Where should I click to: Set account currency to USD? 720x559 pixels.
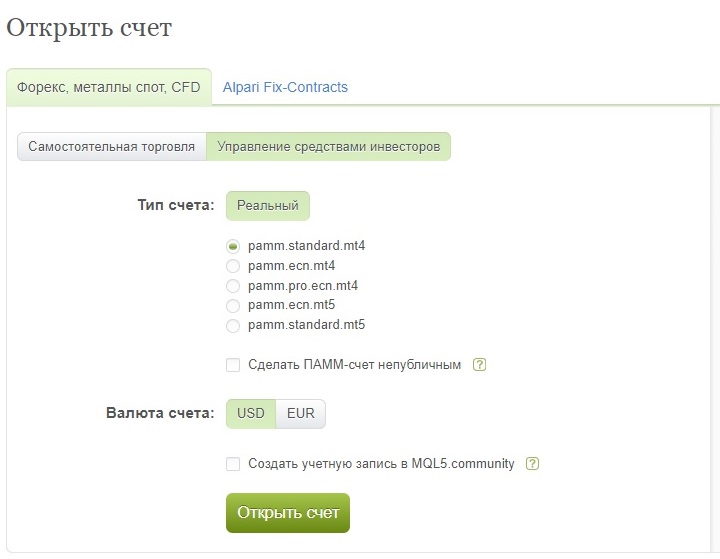click(x=251, y=414)
